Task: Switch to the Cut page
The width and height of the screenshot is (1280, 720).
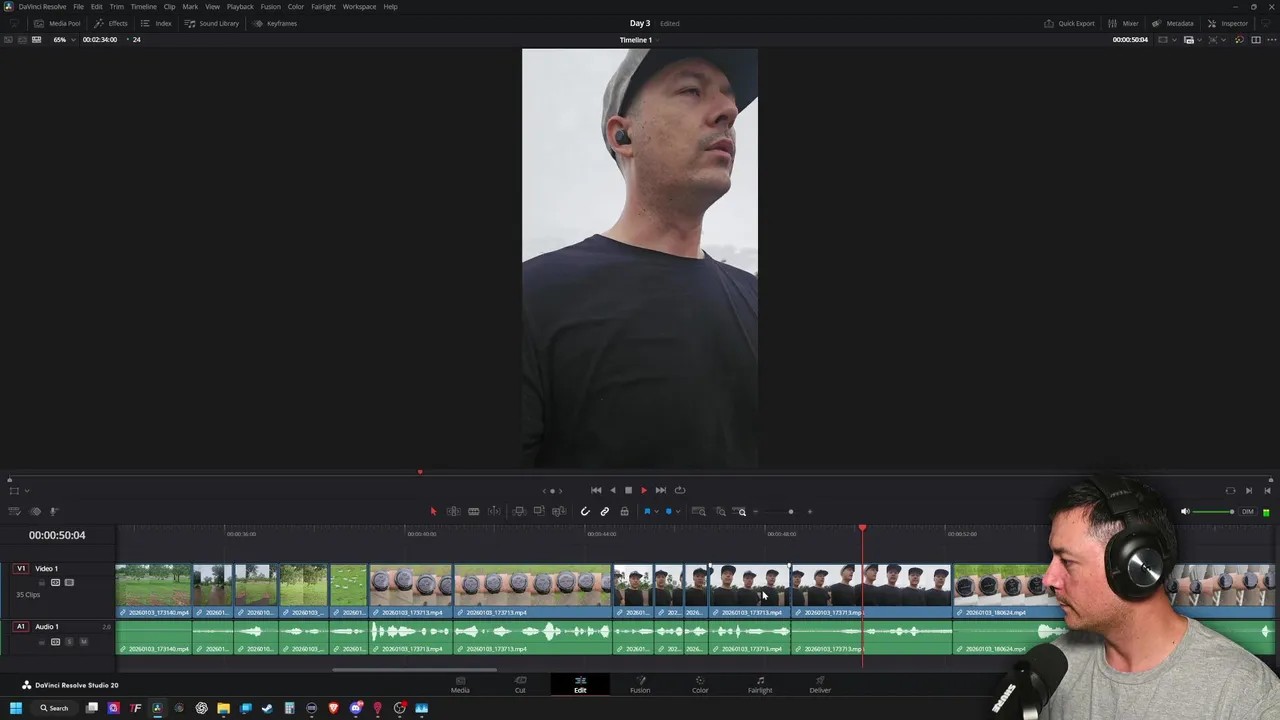Action: [520, 685]
